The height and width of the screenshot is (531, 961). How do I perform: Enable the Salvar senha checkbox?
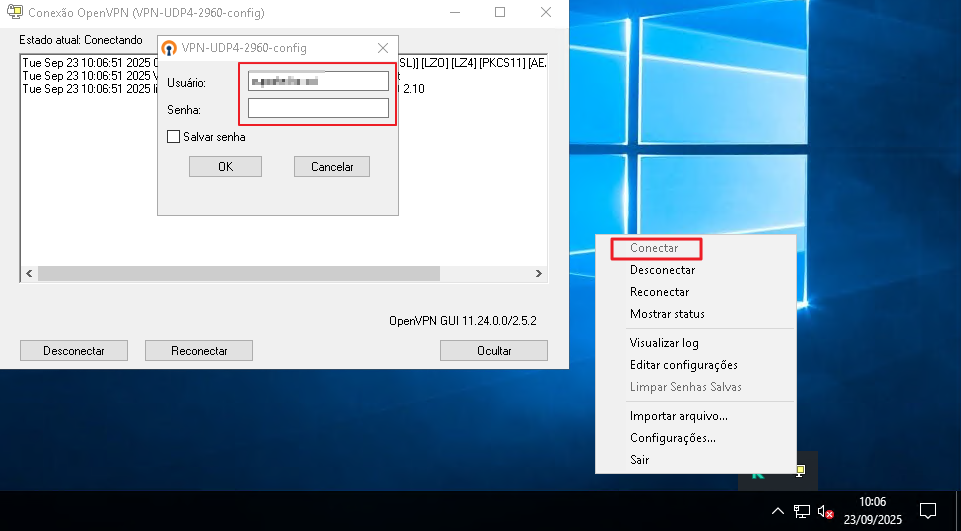[x=174, y=137]
